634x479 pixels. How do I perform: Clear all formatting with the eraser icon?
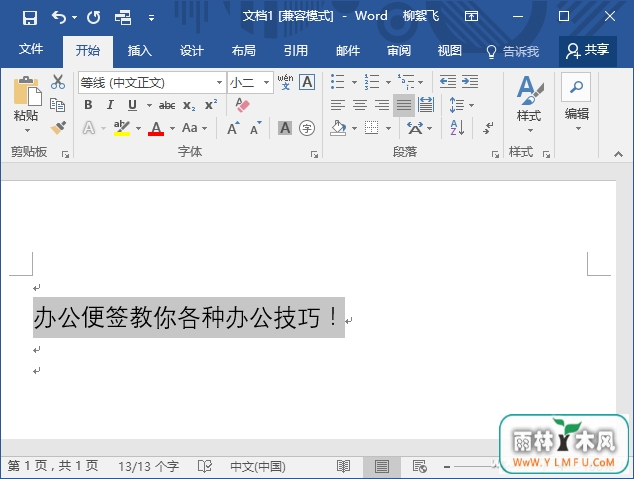(x=243, y=105)
